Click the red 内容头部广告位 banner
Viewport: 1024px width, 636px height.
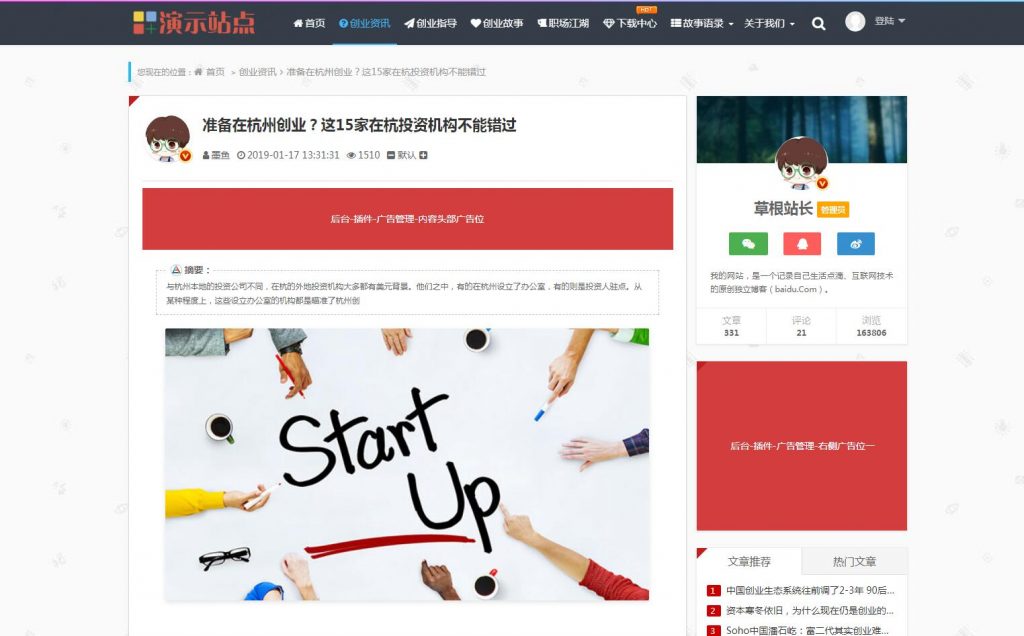point(408,219)
